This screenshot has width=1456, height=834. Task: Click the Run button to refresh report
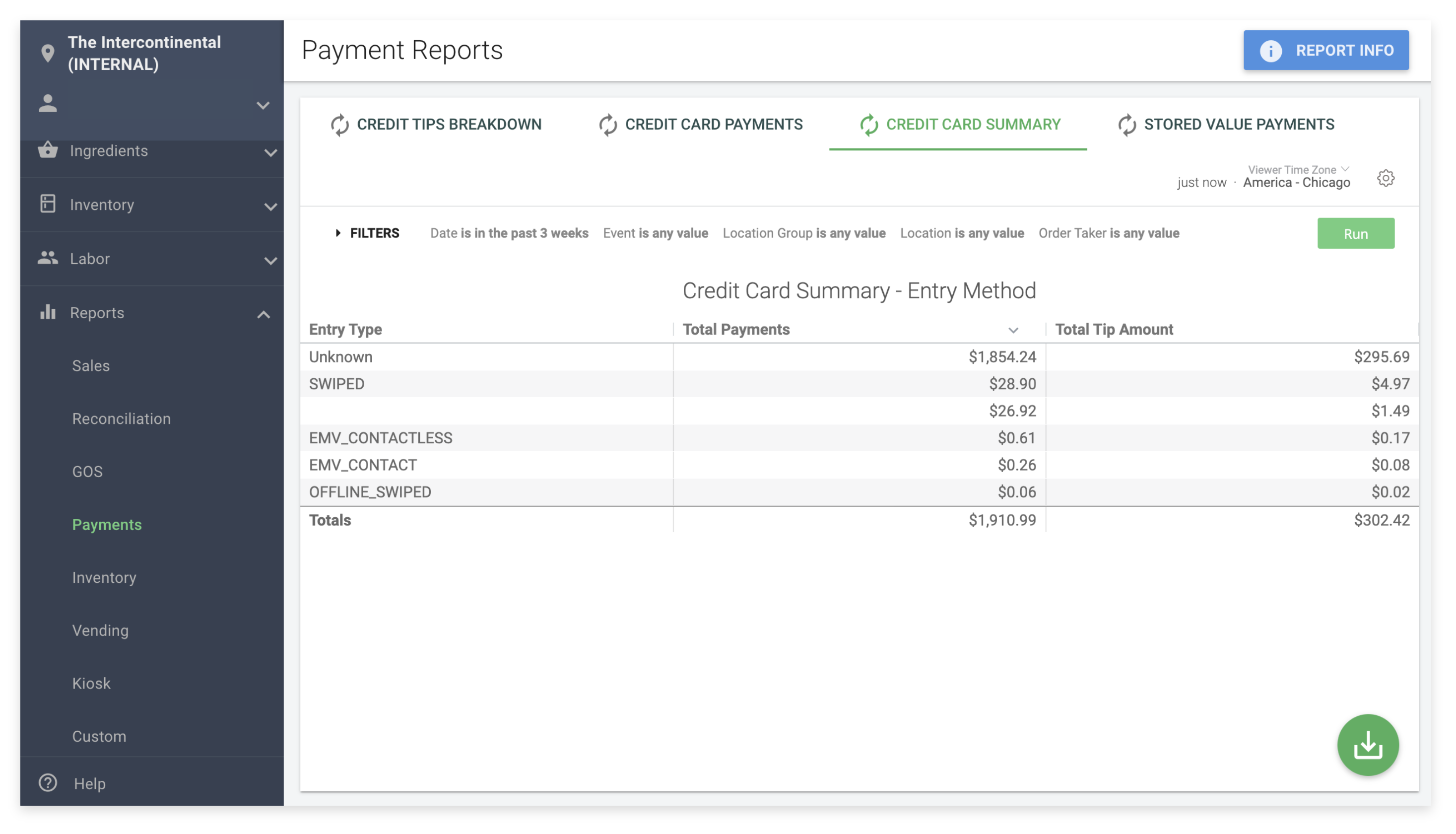click(1355, 233)
